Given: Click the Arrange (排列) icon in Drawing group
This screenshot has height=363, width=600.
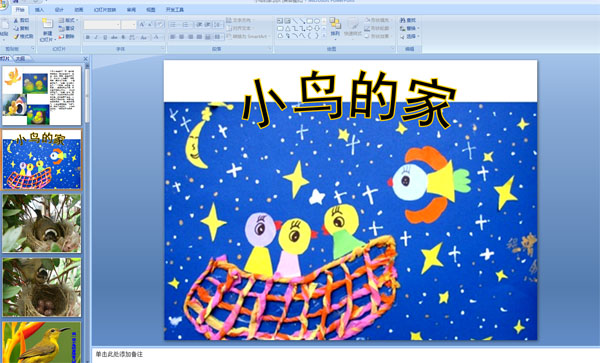Looking at the screenshot, I should [335, 24].
